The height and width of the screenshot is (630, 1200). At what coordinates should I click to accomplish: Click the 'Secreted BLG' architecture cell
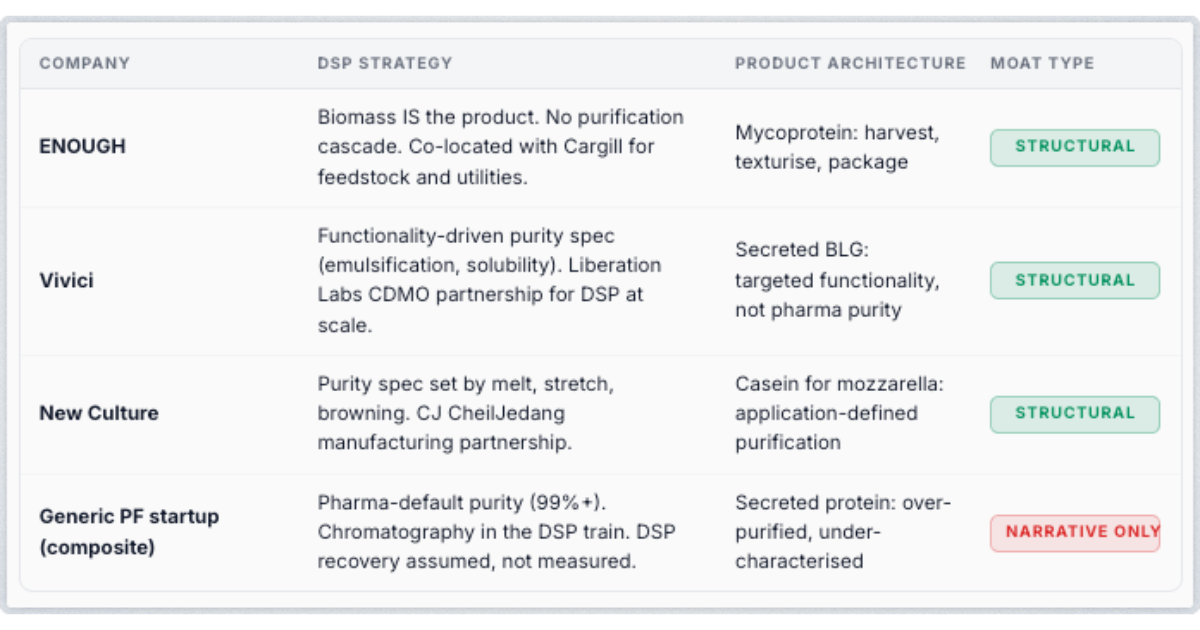click(x=837, y=280)
